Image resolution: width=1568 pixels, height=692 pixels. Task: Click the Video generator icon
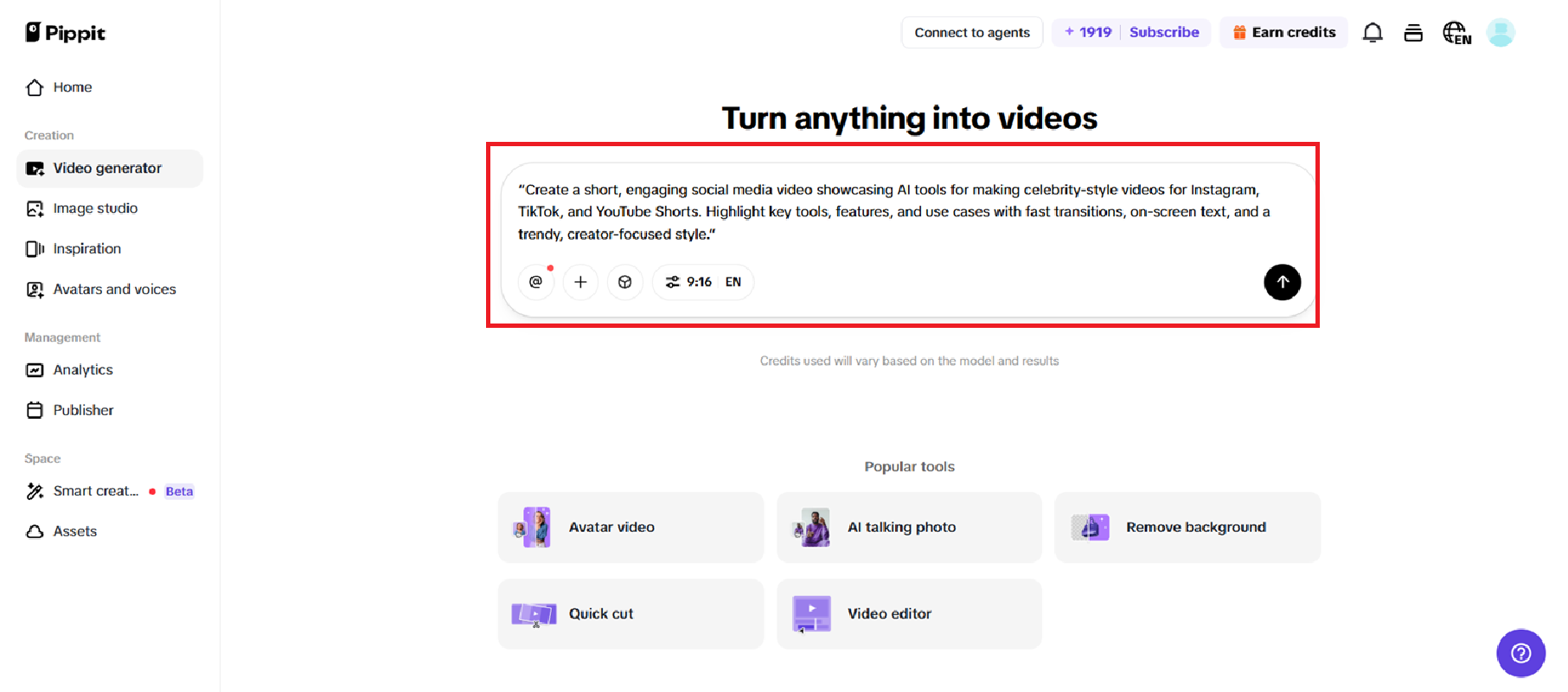click(x=35, y=169)
